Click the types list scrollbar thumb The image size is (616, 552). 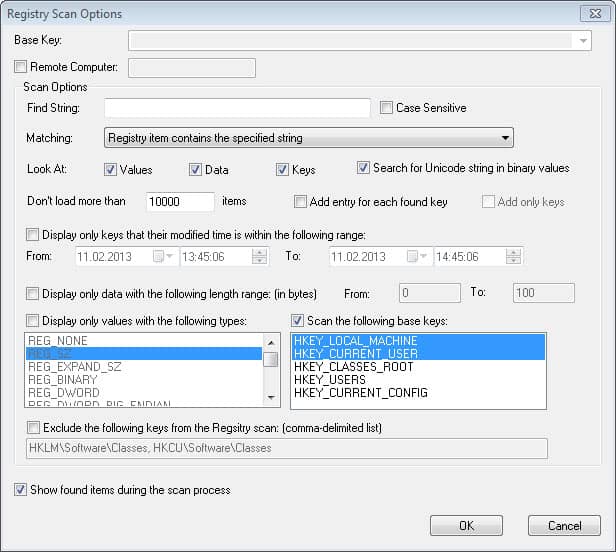click(271, 359)
